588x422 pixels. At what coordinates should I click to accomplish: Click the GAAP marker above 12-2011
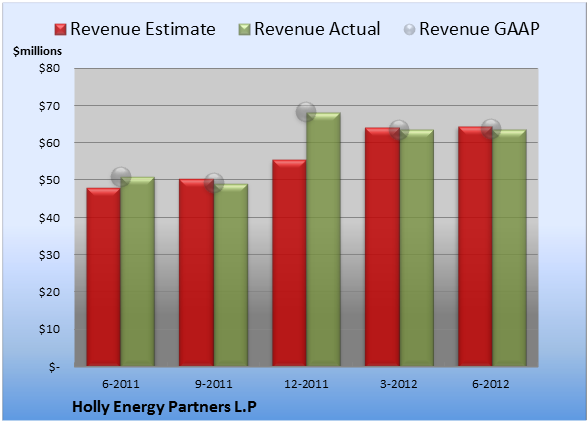tap(306, 111)
